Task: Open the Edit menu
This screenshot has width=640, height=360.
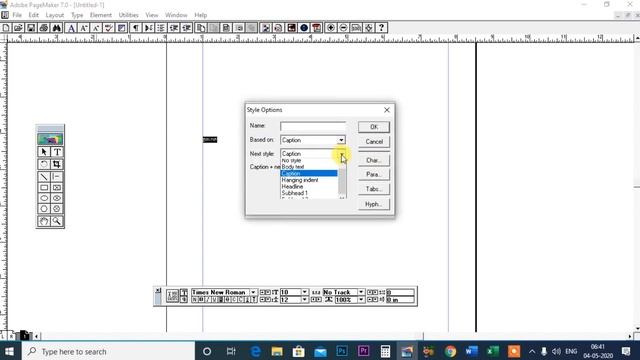Action: click(33, 15)
